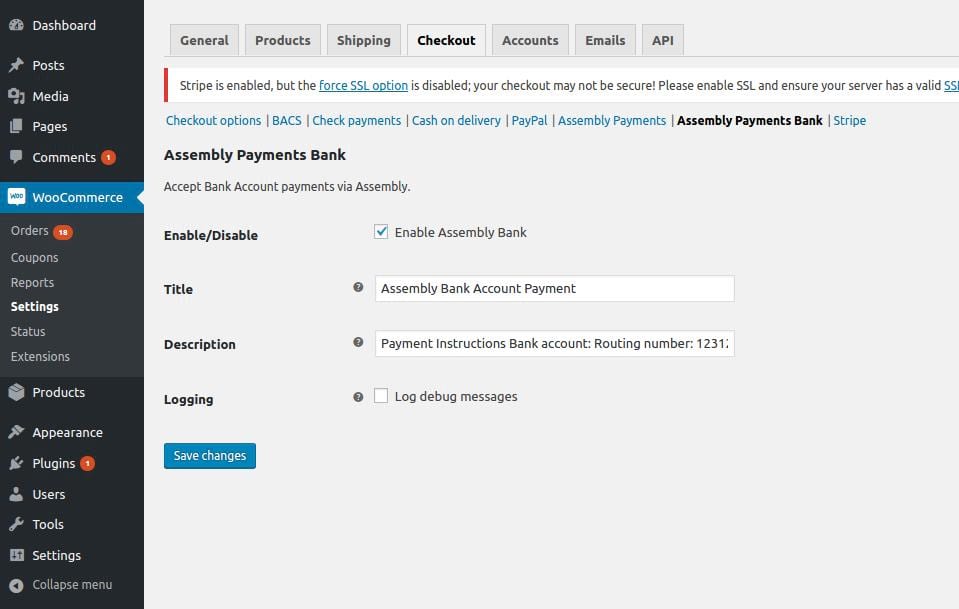Click the help icon beside Title
The image size is (959, 609).
point(358,288)
